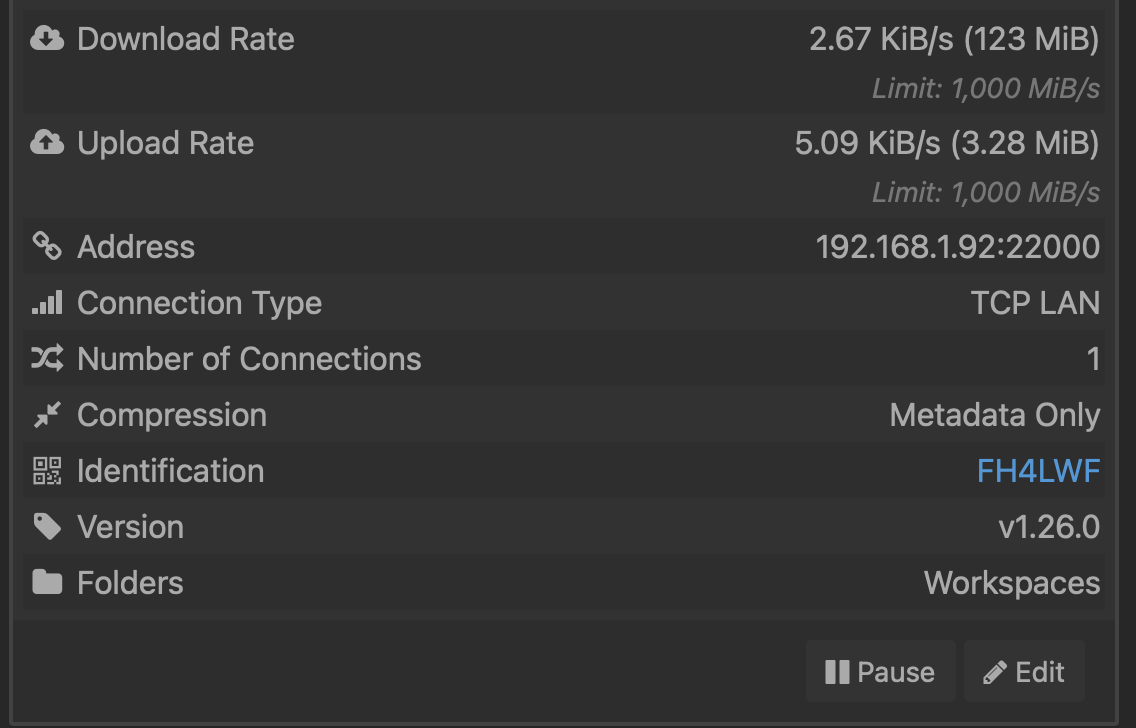Click the Version tag icon
This screenshot has width=1136, height=728.
click(47, 527)
